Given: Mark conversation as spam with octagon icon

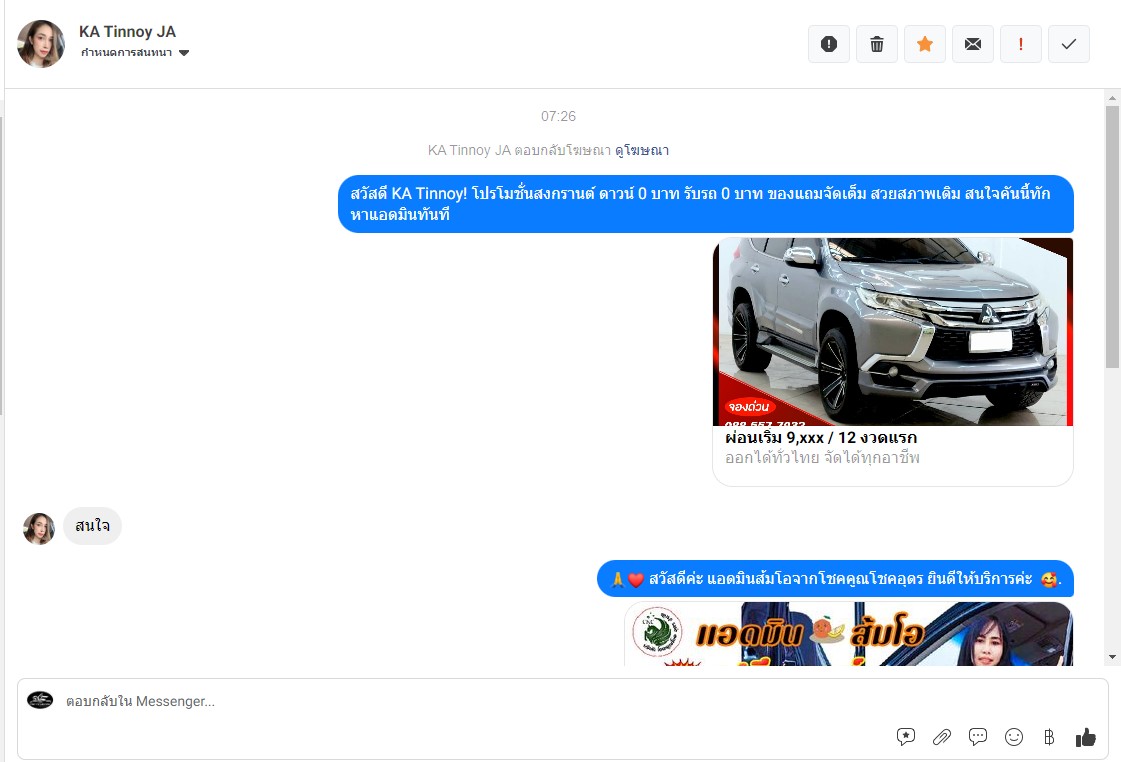Looking at the screenshot, I should pos(829,44).
